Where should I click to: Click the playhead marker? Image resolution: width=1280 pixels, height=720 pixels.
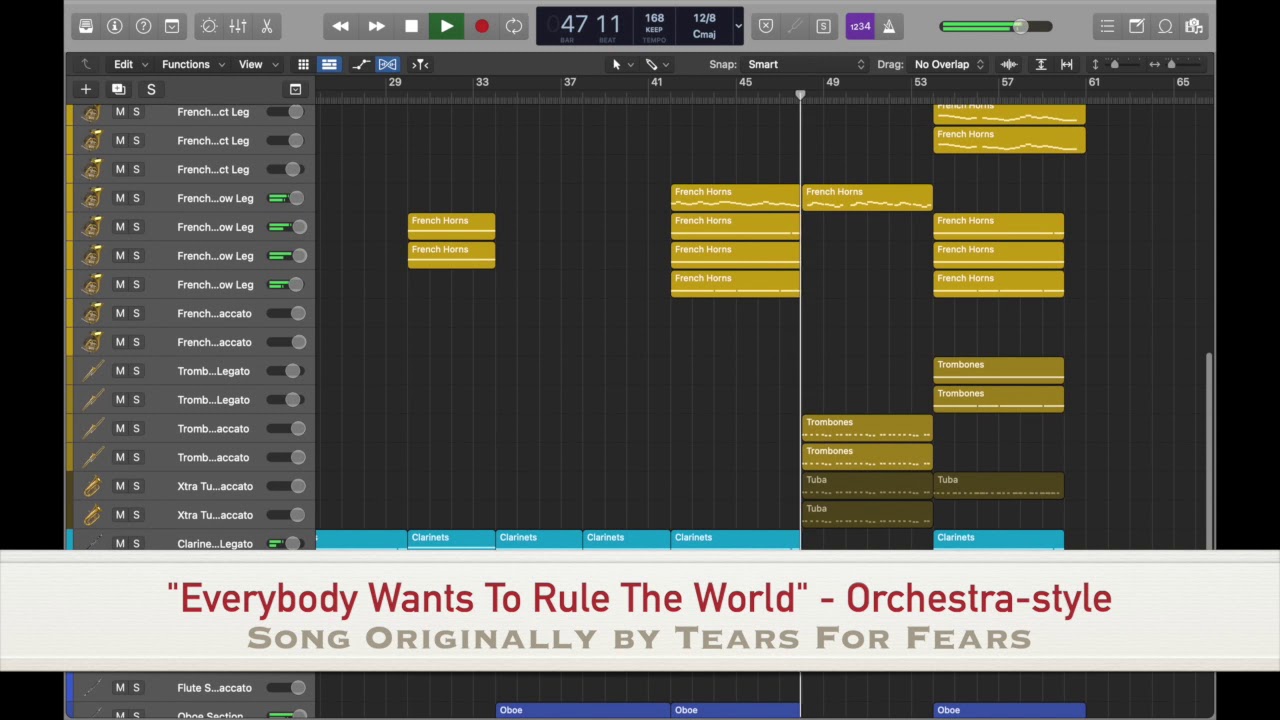800,95
